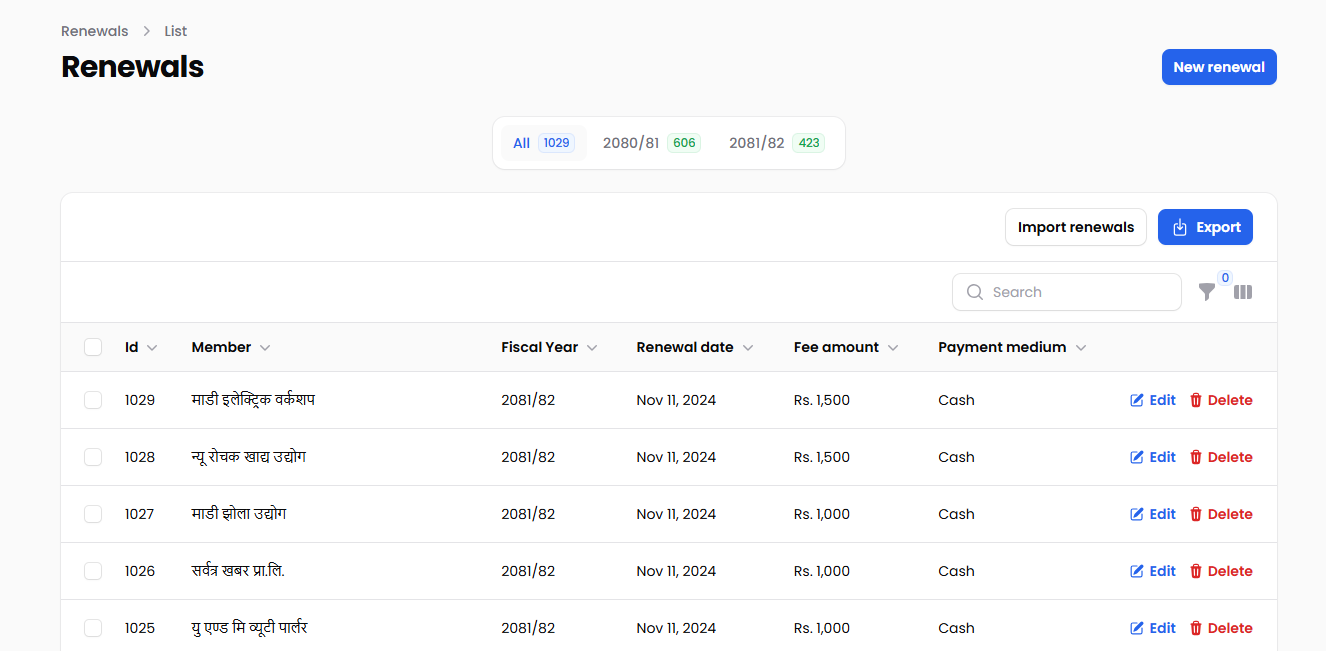The width and height of the screenshot is (1326, 651).
Task: Check the box for renewal 1029
Action: point(93,400)
